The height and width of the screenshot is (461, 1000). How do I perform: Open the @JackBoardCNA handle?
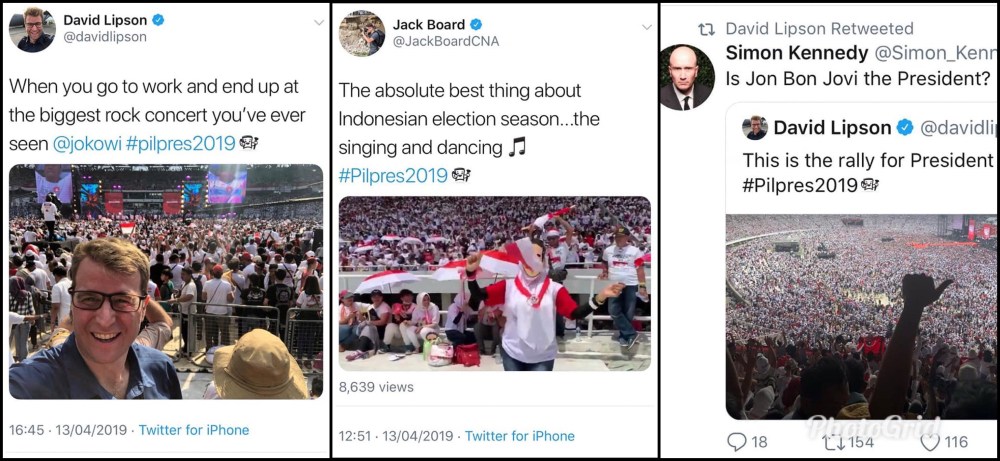click(446, 42)
